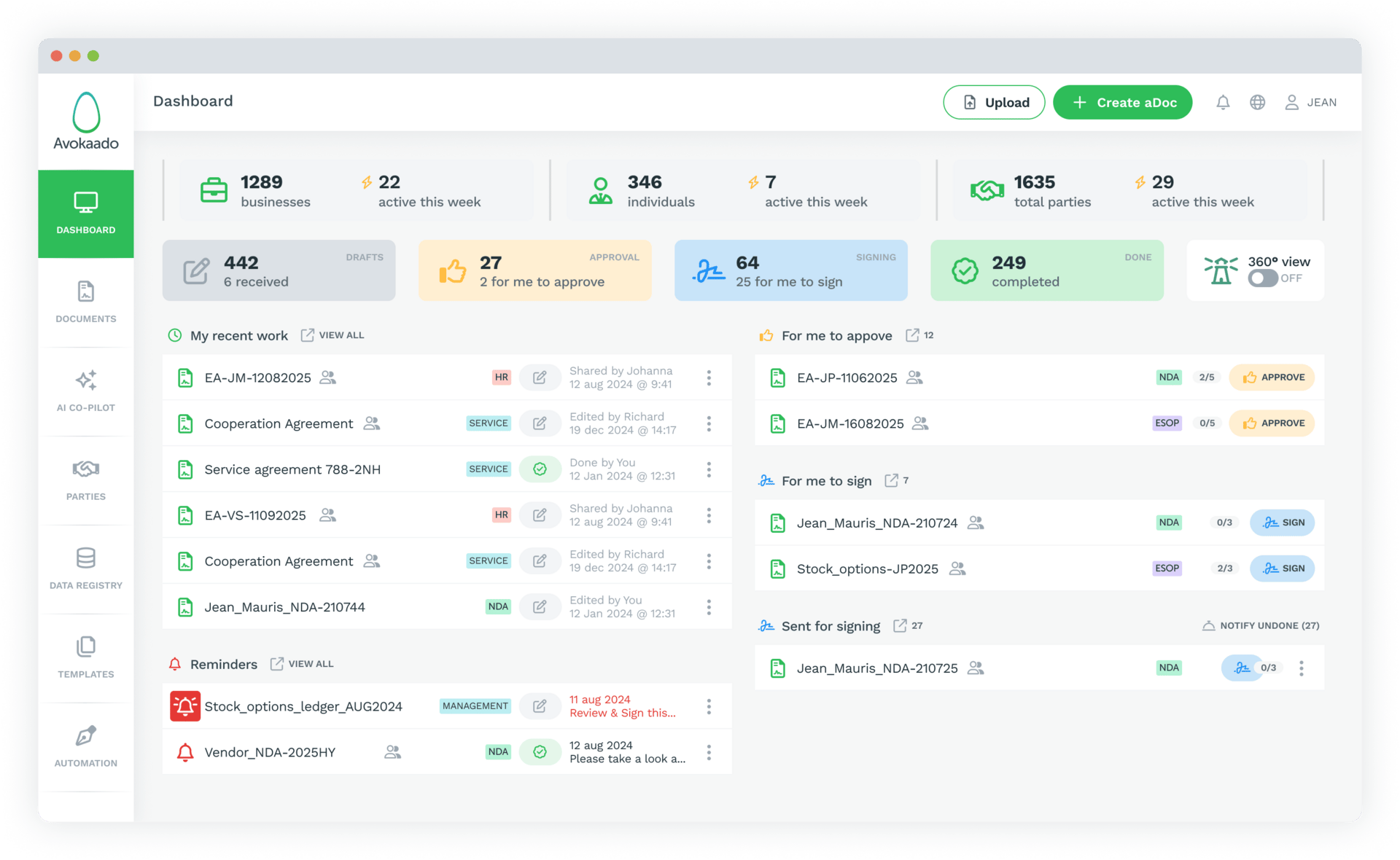
Task: Open the Data Registry sidebar icon
Action: (86, 568)
